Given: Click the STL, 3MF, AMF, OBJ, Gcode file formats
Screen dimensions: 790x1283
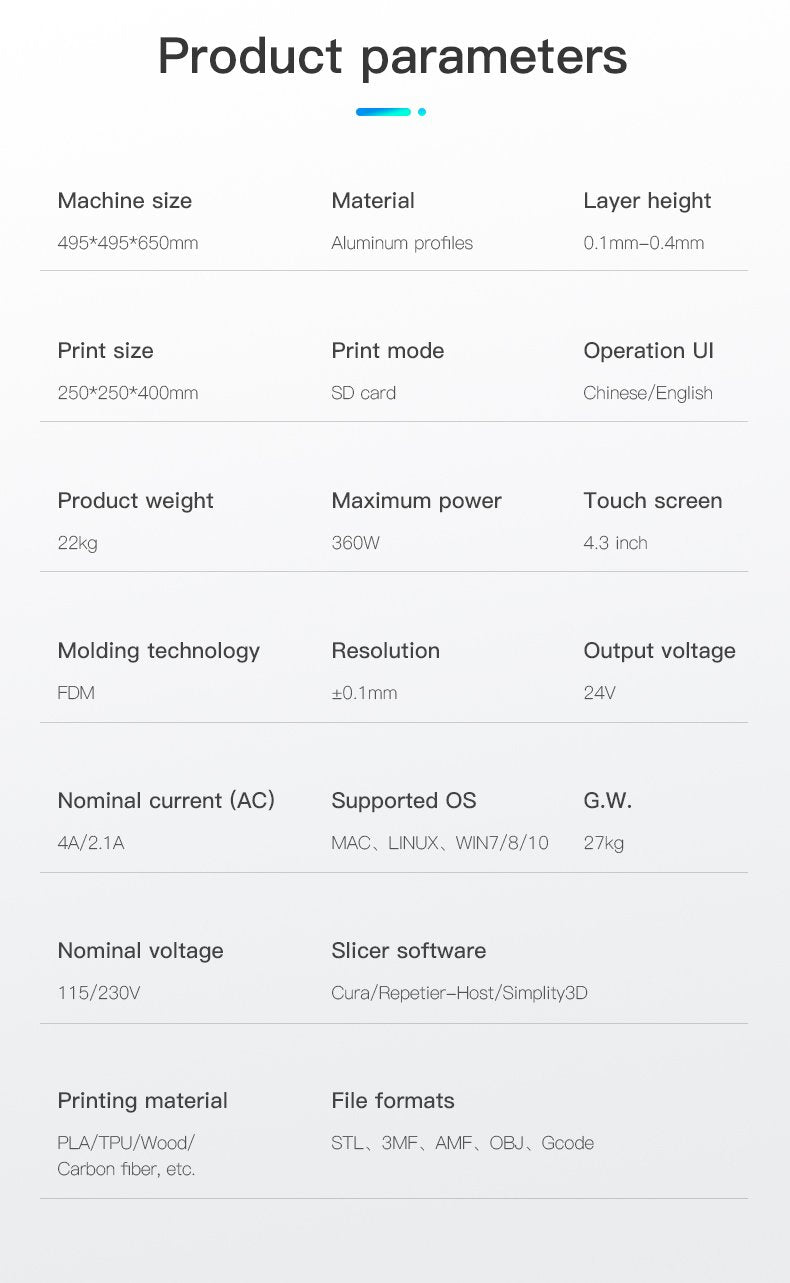Looking at the screenshot, I should pos(463,1143).
